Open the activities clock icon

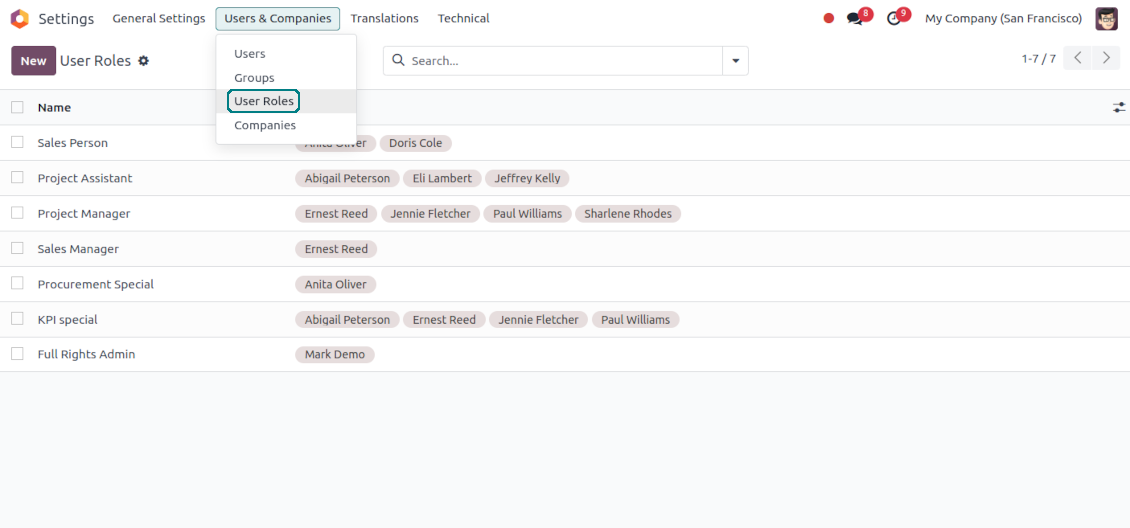(894, 19)
